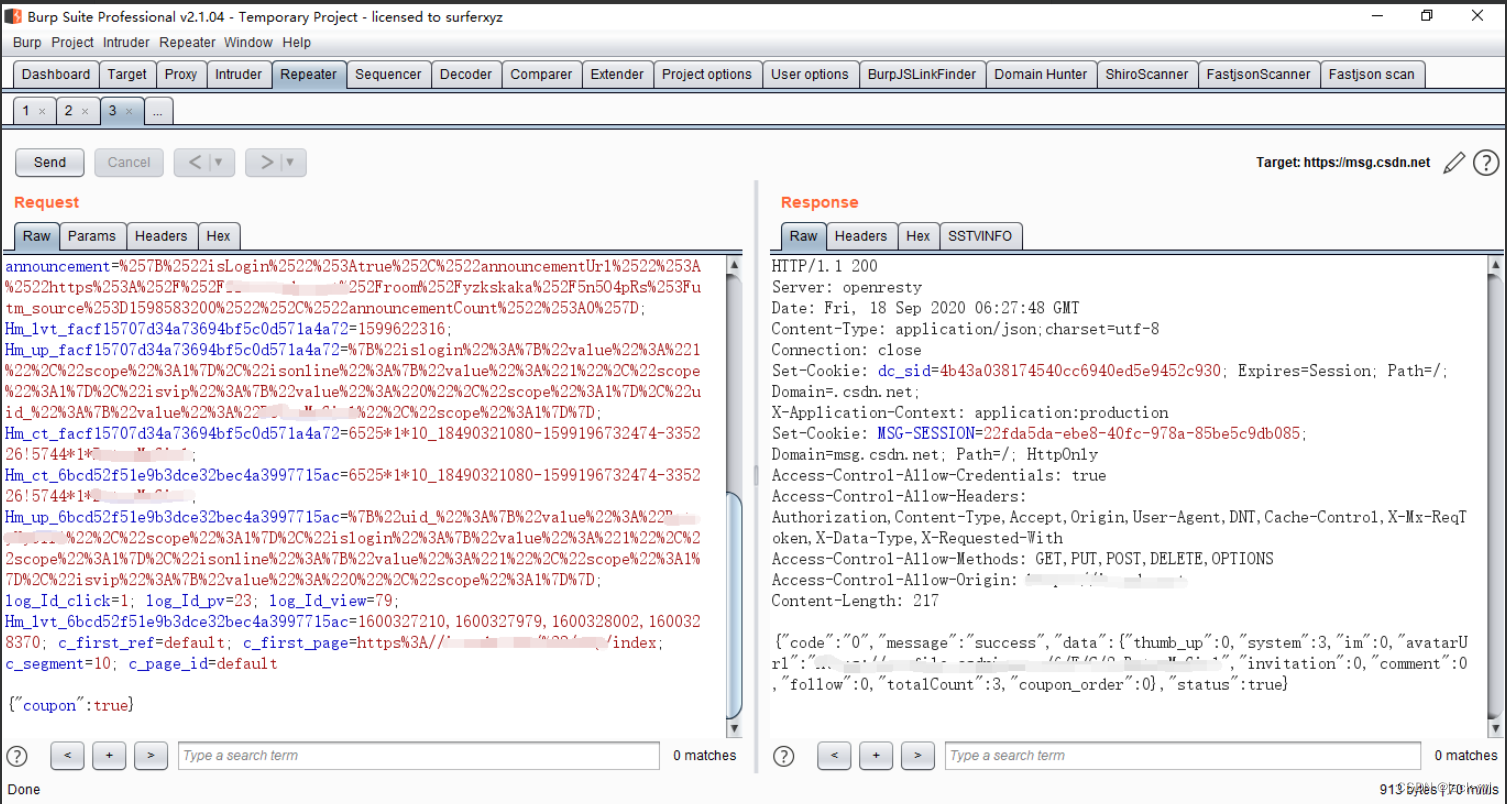The height and width of the screenshot is (804, 1507).
Task: Open the BurpJSLinkFinder tab
Action: pyautogui.click(x=922, y=74)
